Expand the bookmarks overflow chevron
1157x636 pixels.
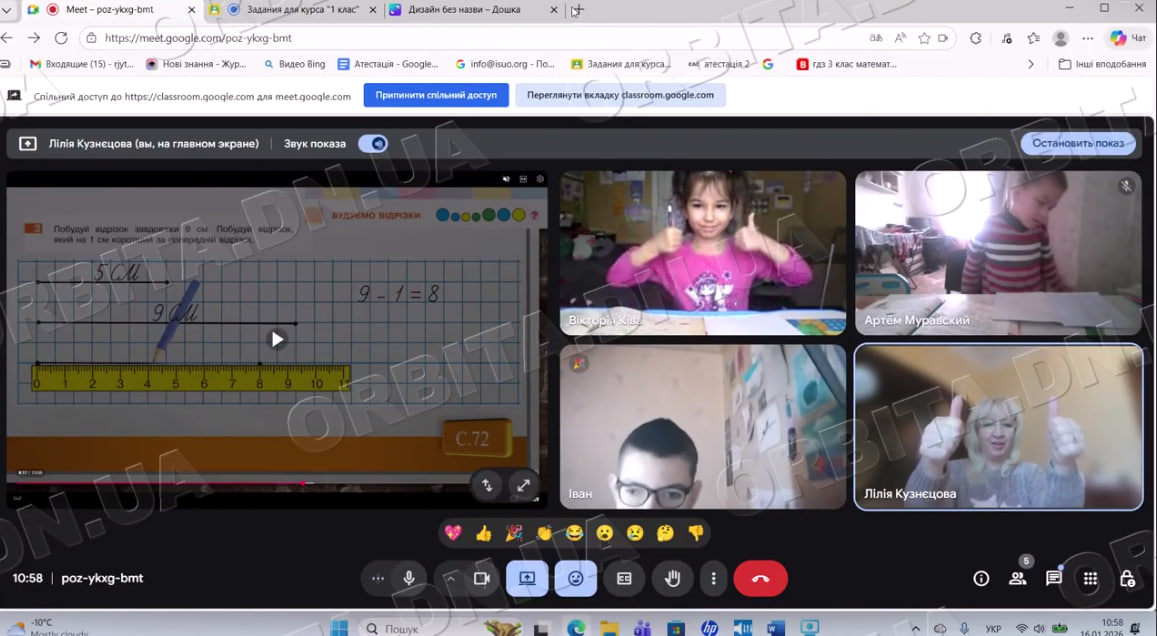coord(1031,64)
